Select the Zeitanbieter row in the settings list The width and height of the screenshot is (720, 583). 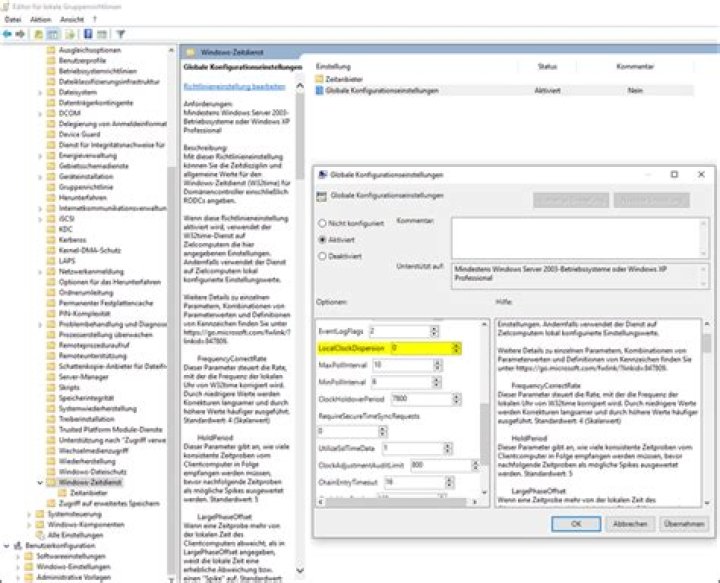point(504,79)
